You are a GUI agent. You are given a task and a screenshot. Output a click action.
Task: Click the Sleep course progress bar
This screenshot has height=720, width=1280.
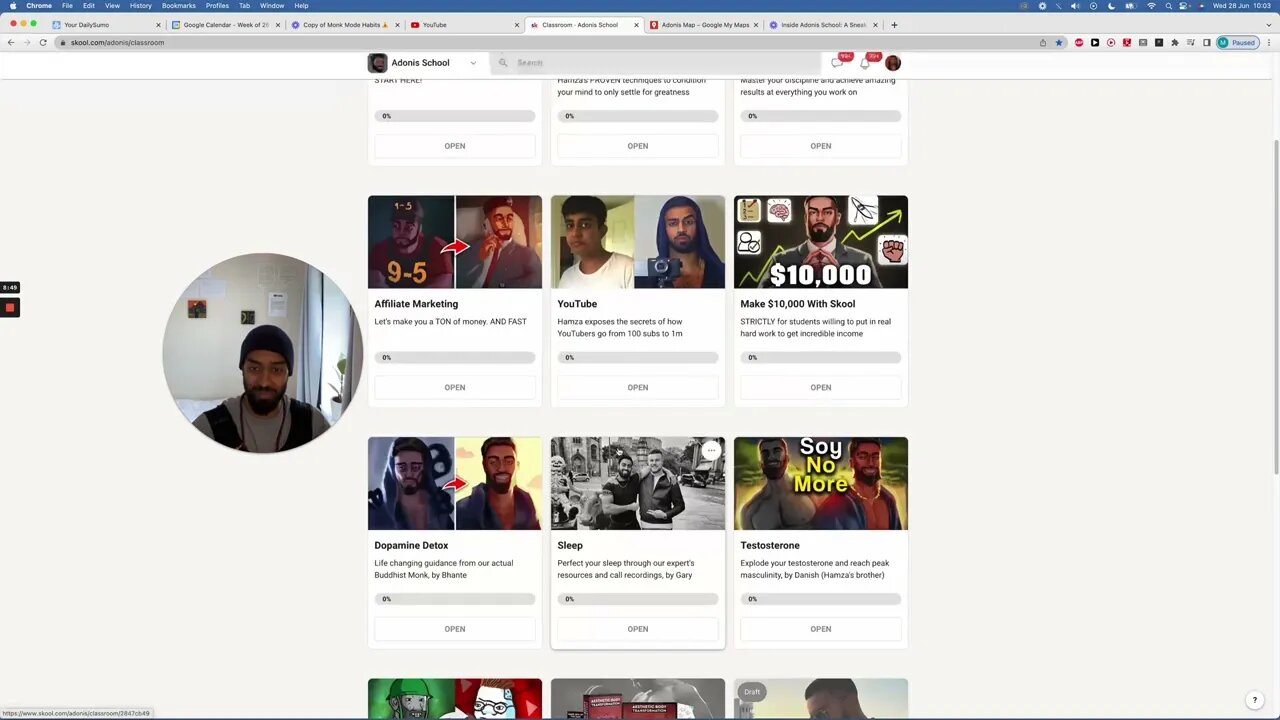pos(638,599)
